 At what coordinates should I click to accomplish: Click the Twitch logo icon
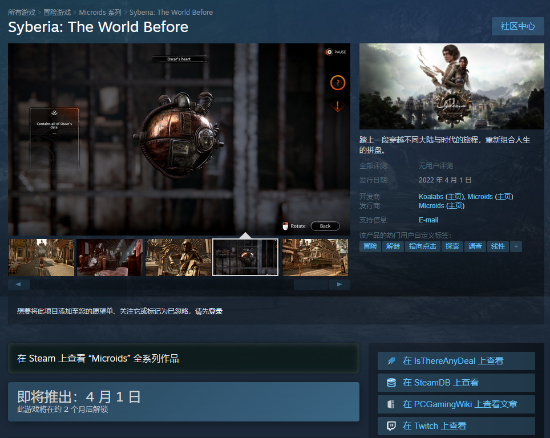pos(391,426)
